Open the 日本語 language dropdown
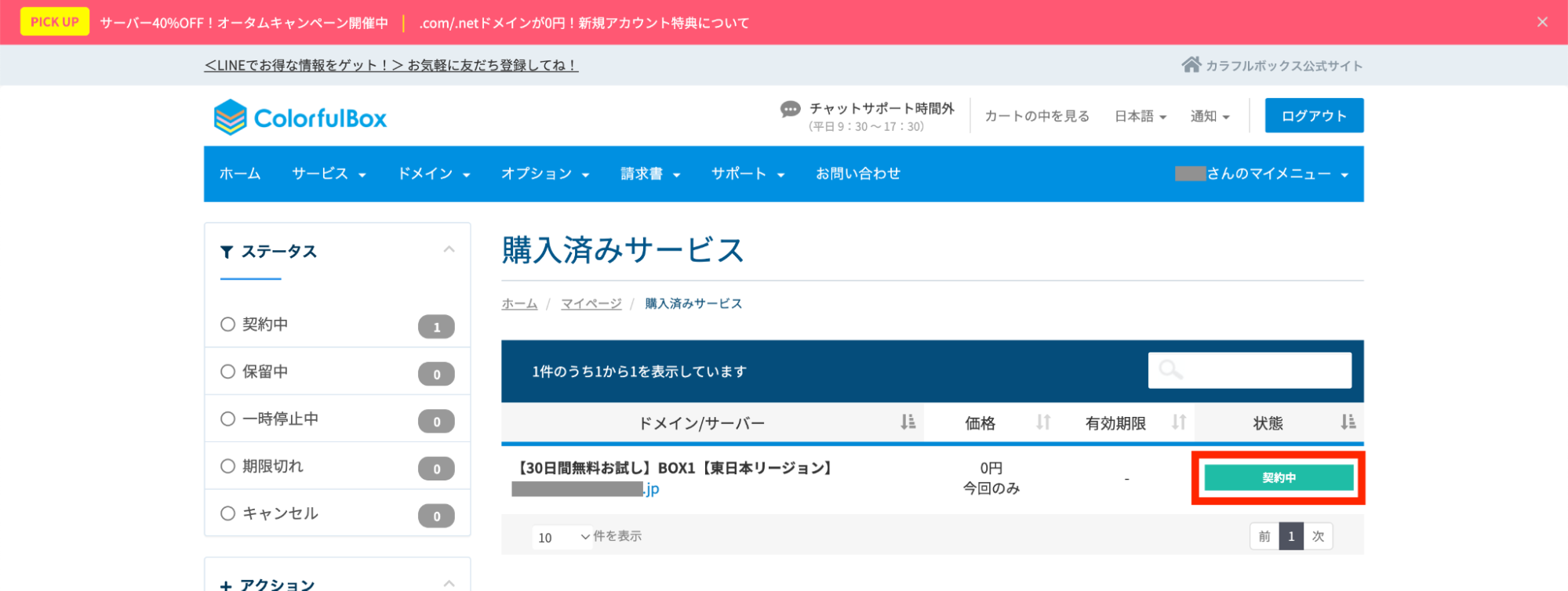This screenshot has height=591, width=1568. pos(1141,116)
